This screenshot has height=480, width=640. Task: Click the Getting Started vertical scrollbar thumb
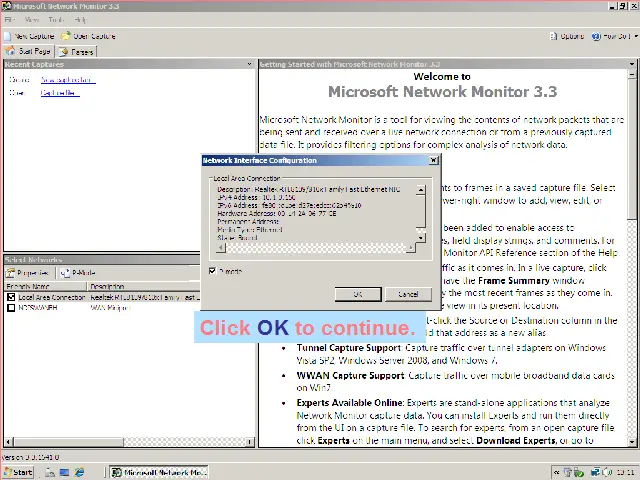[632, 149]
